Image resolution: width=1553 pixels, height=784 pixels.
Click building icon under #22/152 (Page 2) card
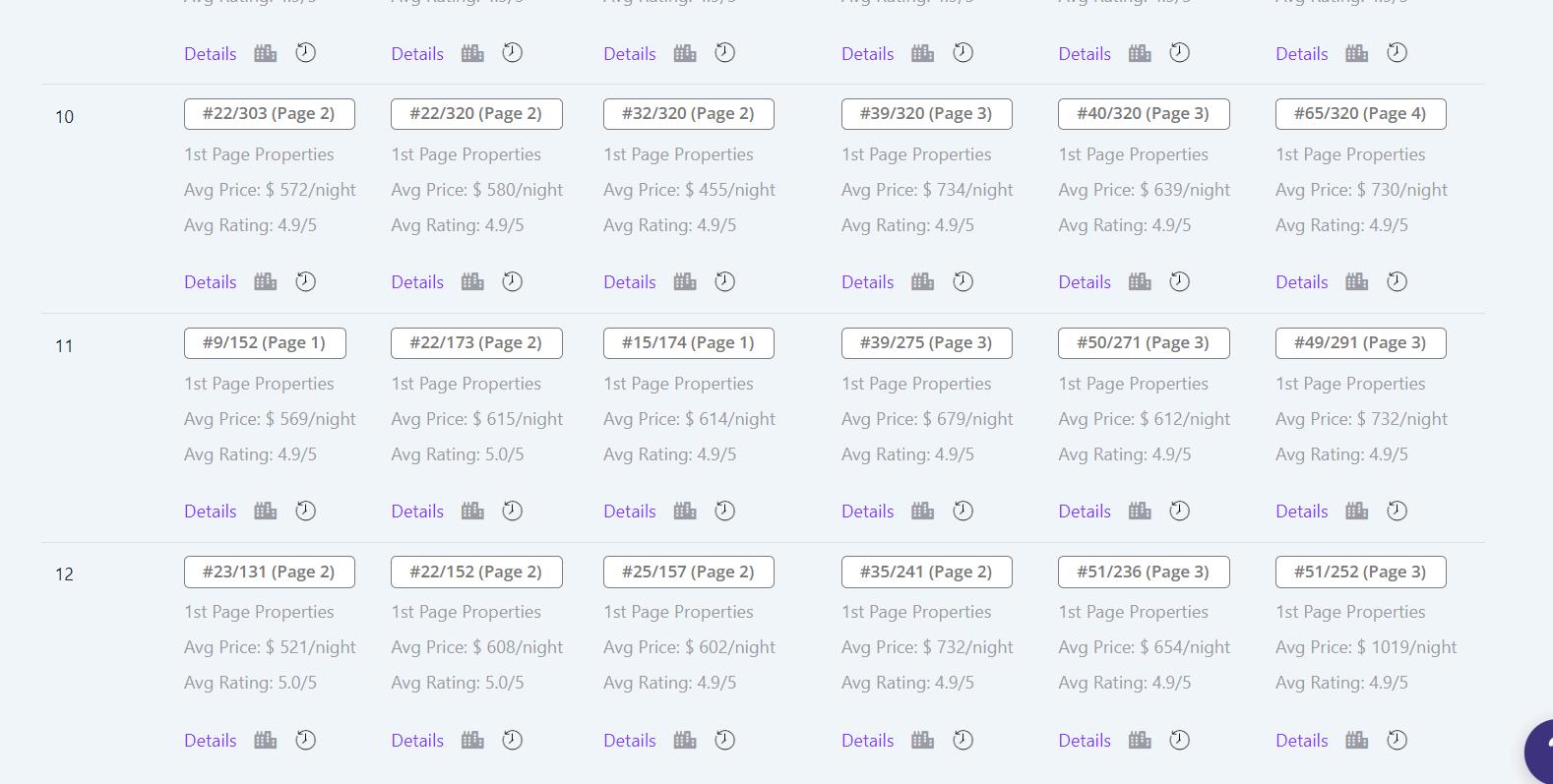point(472,741)
